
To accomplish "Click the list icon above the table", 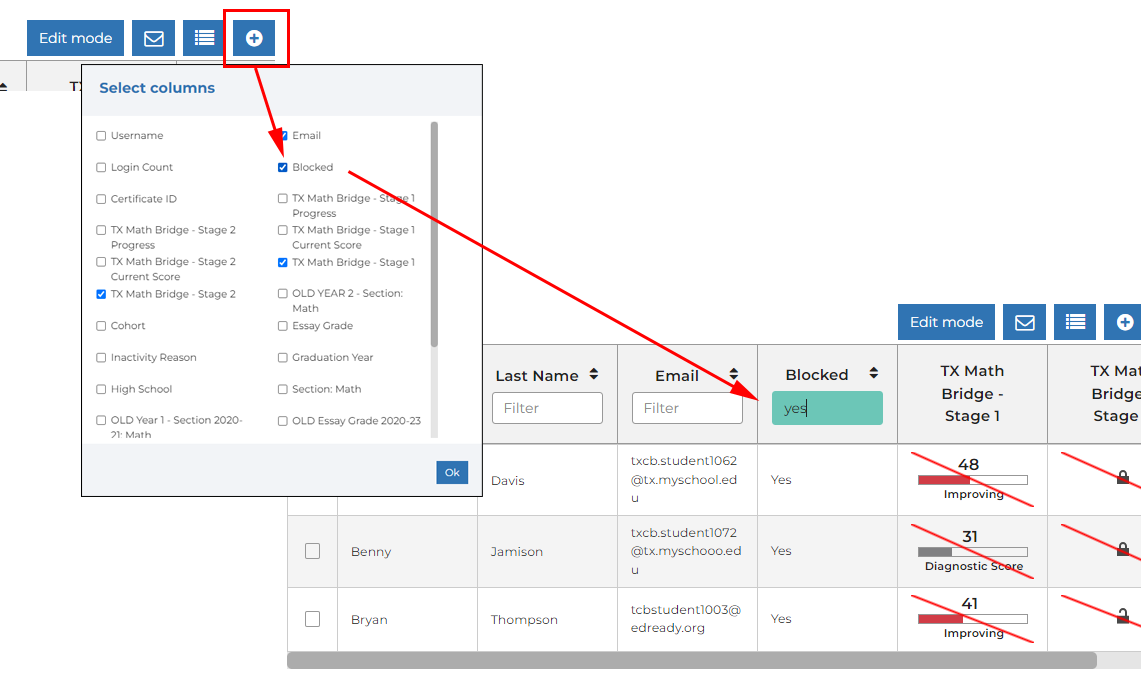I will pos(1075,321).
